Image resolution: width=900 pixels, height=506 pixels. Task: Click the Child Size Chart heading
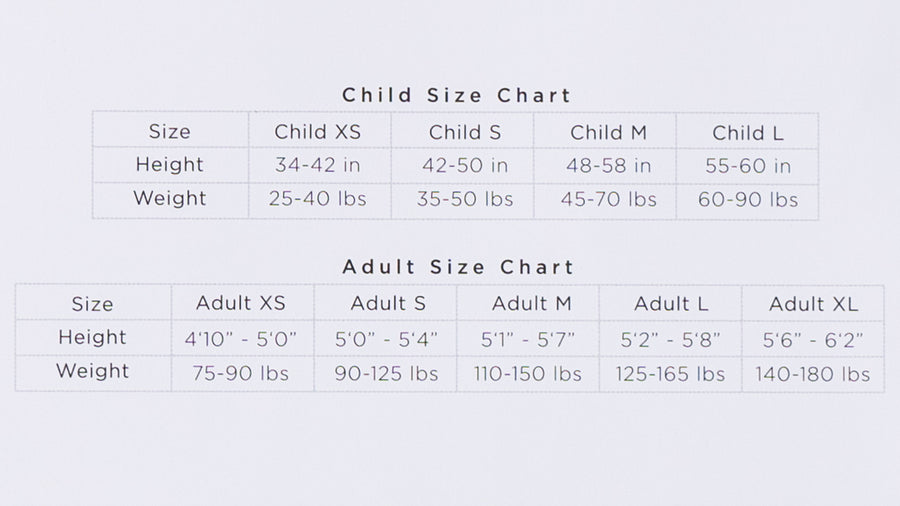click(456, 95)
